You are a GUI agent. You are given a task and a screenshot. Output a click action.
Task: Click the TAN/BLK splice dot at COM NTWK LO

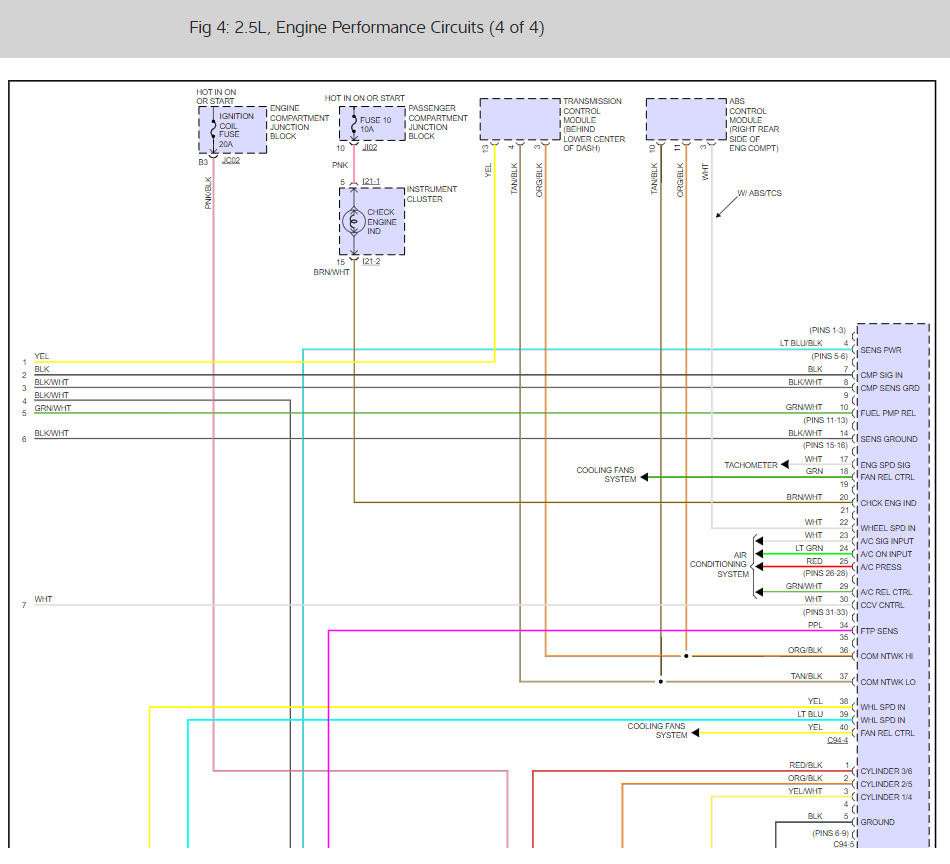point(661,682)
